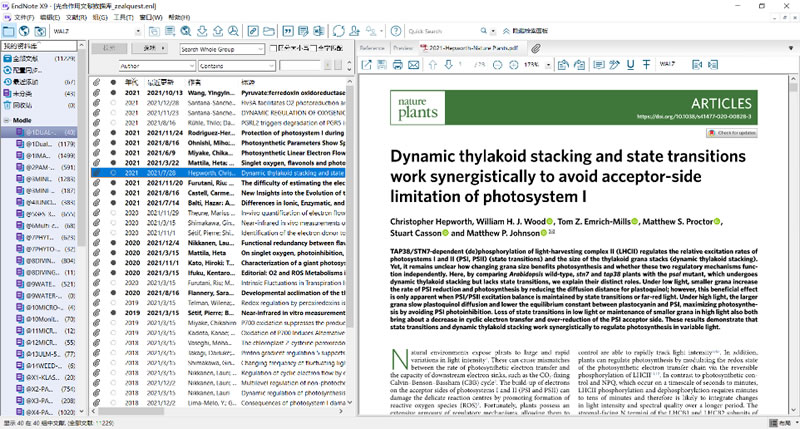The height and width of the screenshot is (429, 800).
Task: Toggle read status dot for Wang, Yingying reference
Action: [113, 92]
